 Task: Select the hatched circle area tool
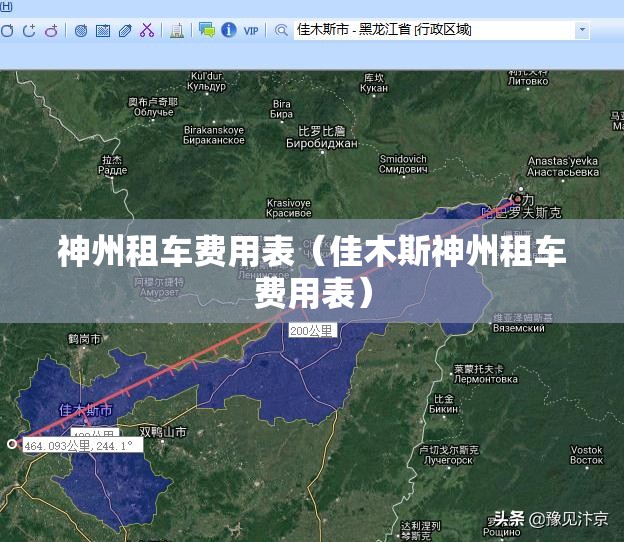click(81, 31)
